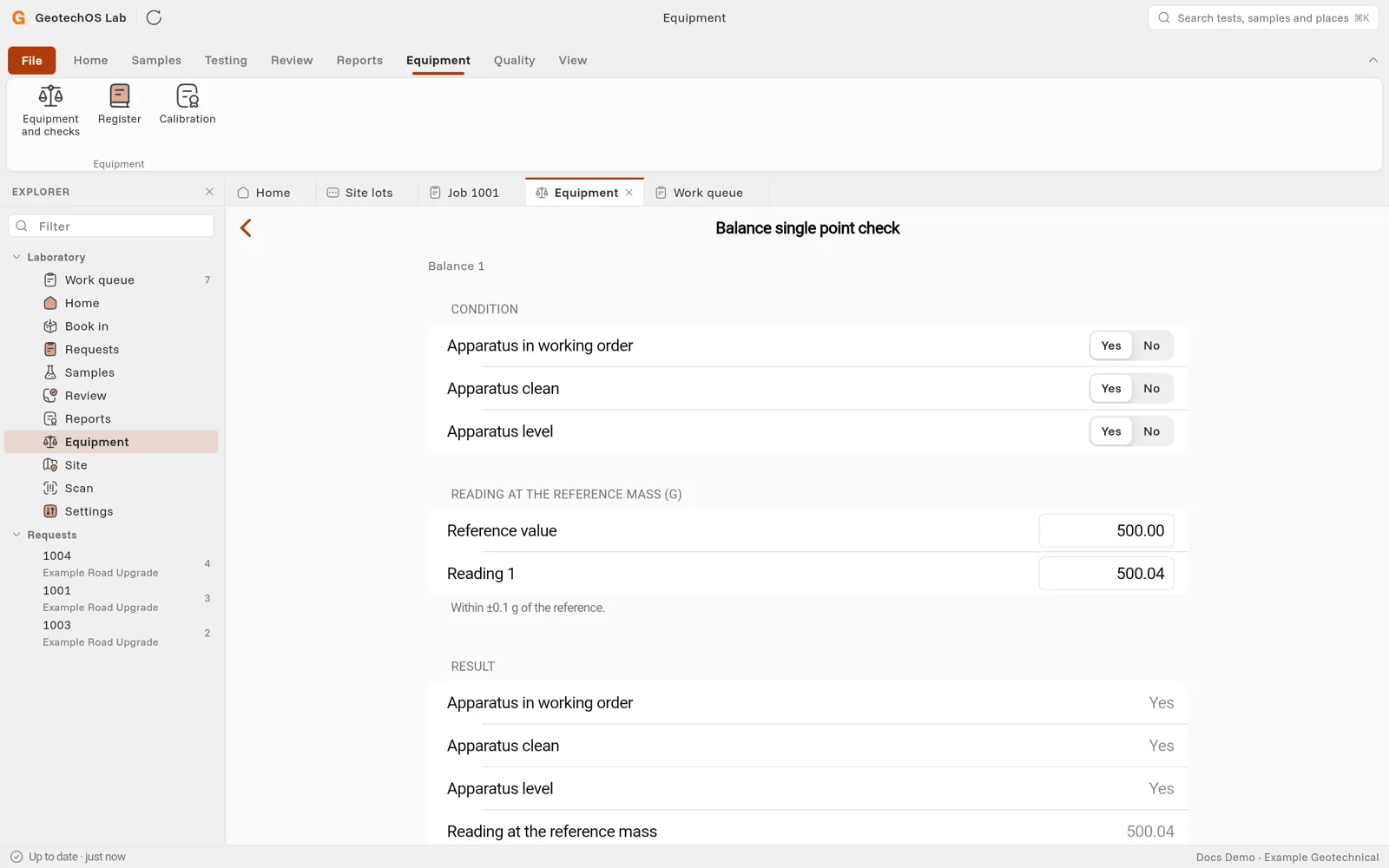Switch to the Quality ribbon tab
This screenshot has height=868, width=1389.
pyautogui.click(x=515, y=61)
